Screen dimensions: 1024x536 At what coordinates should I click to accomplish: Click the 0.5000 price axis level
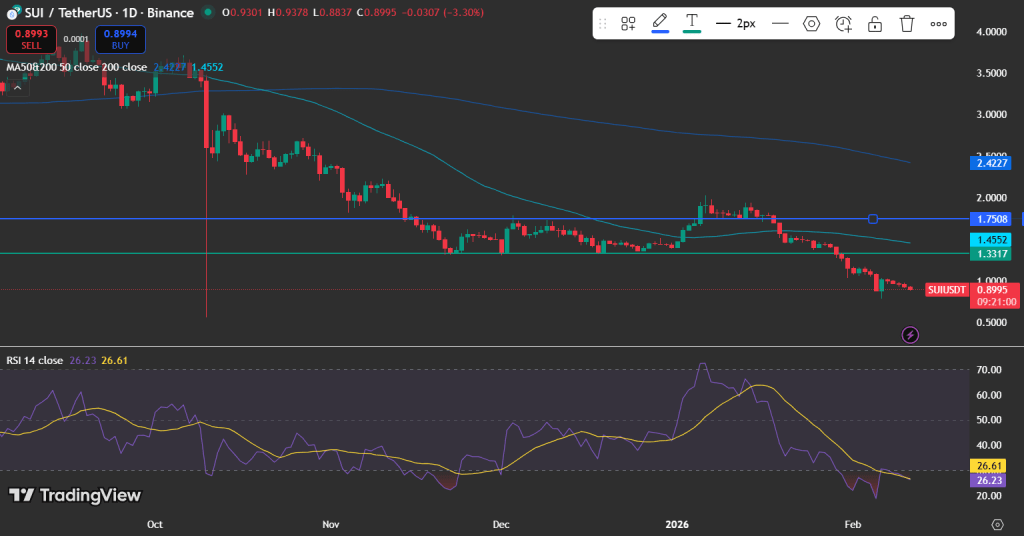(x=991, y=323)
